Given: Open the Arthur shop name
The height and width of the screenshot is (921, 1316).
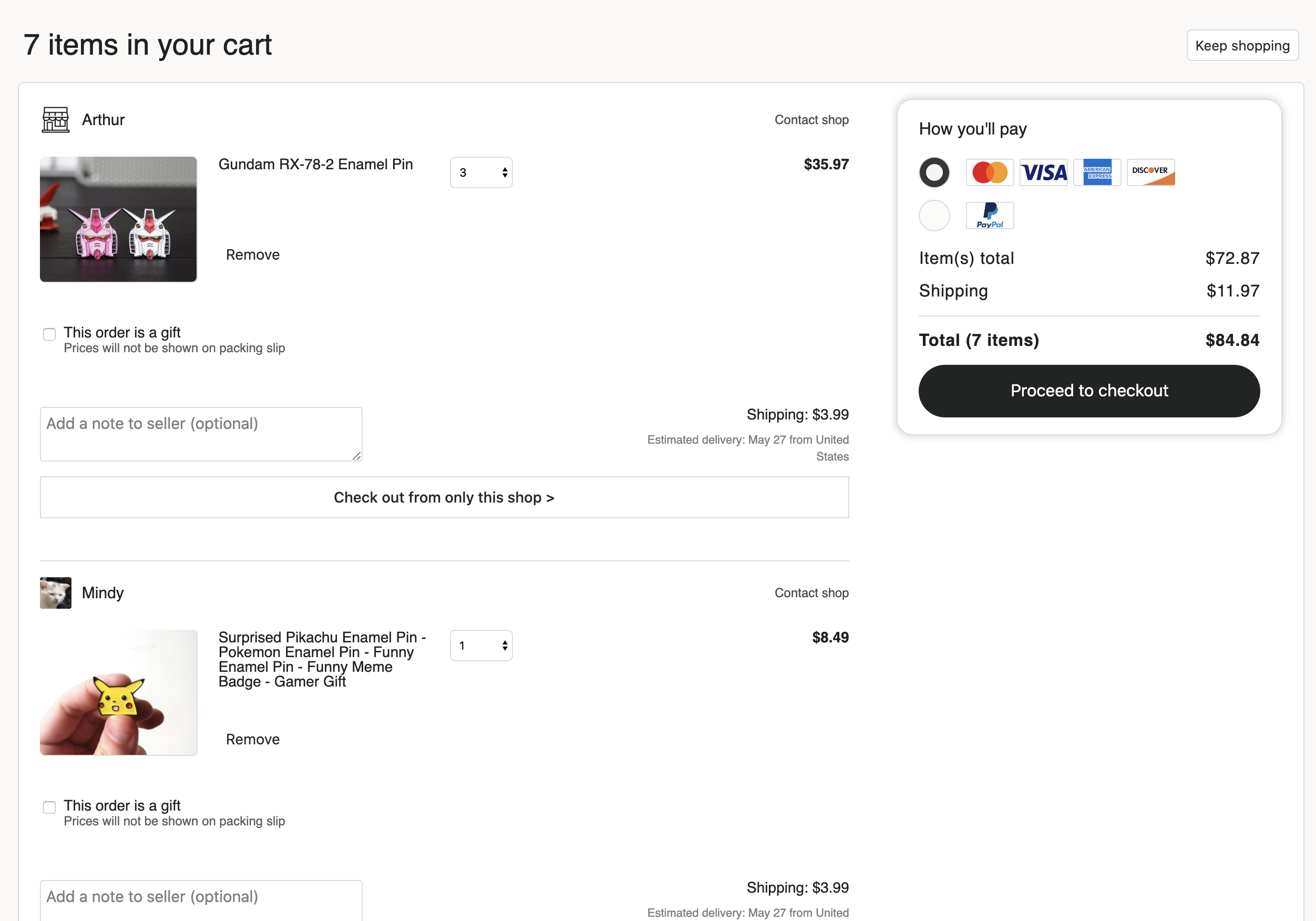Looking at the screenshot, I should click(103, 119).
